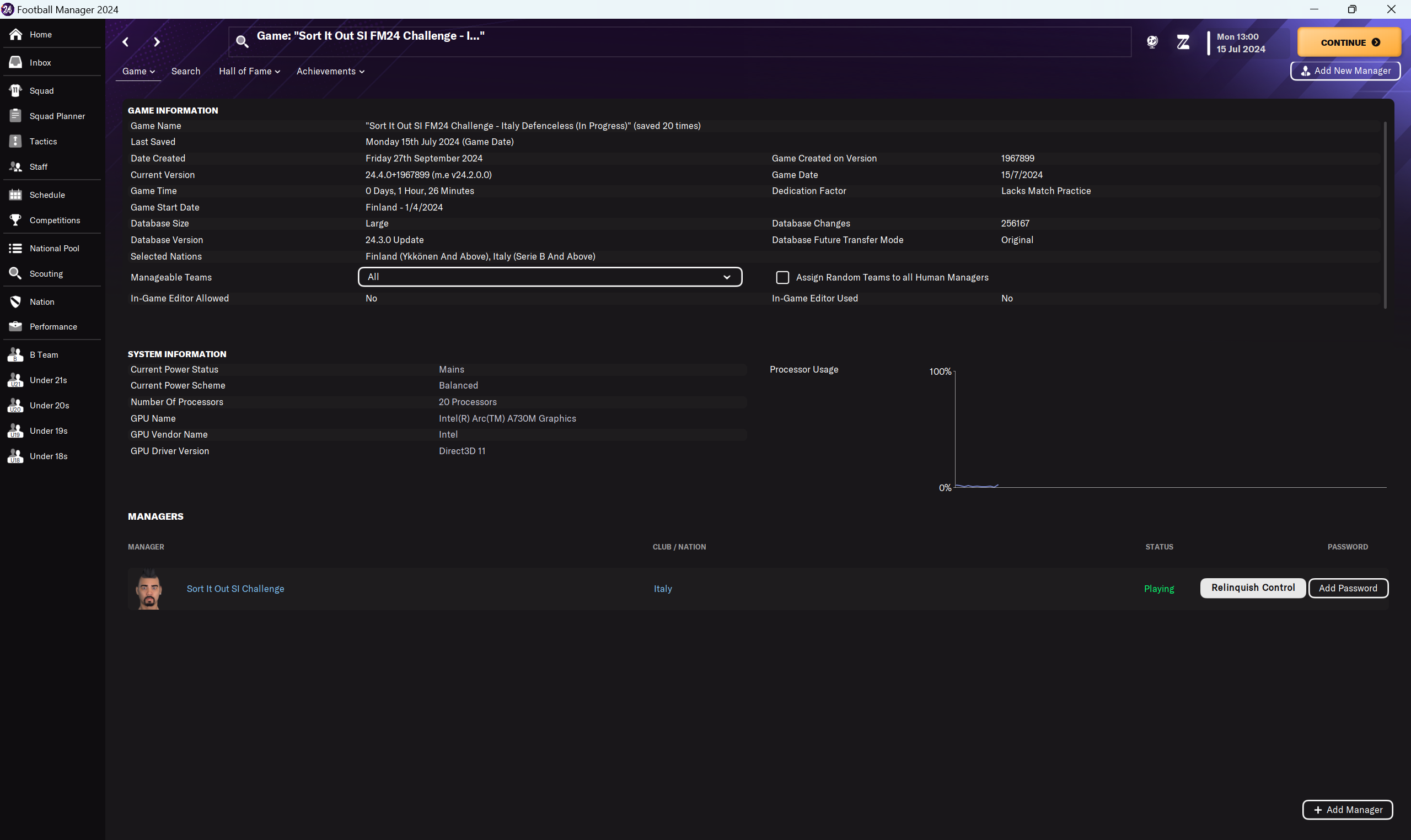
Task: Open the Nation shield icon
Action: (x=15, y=301)
